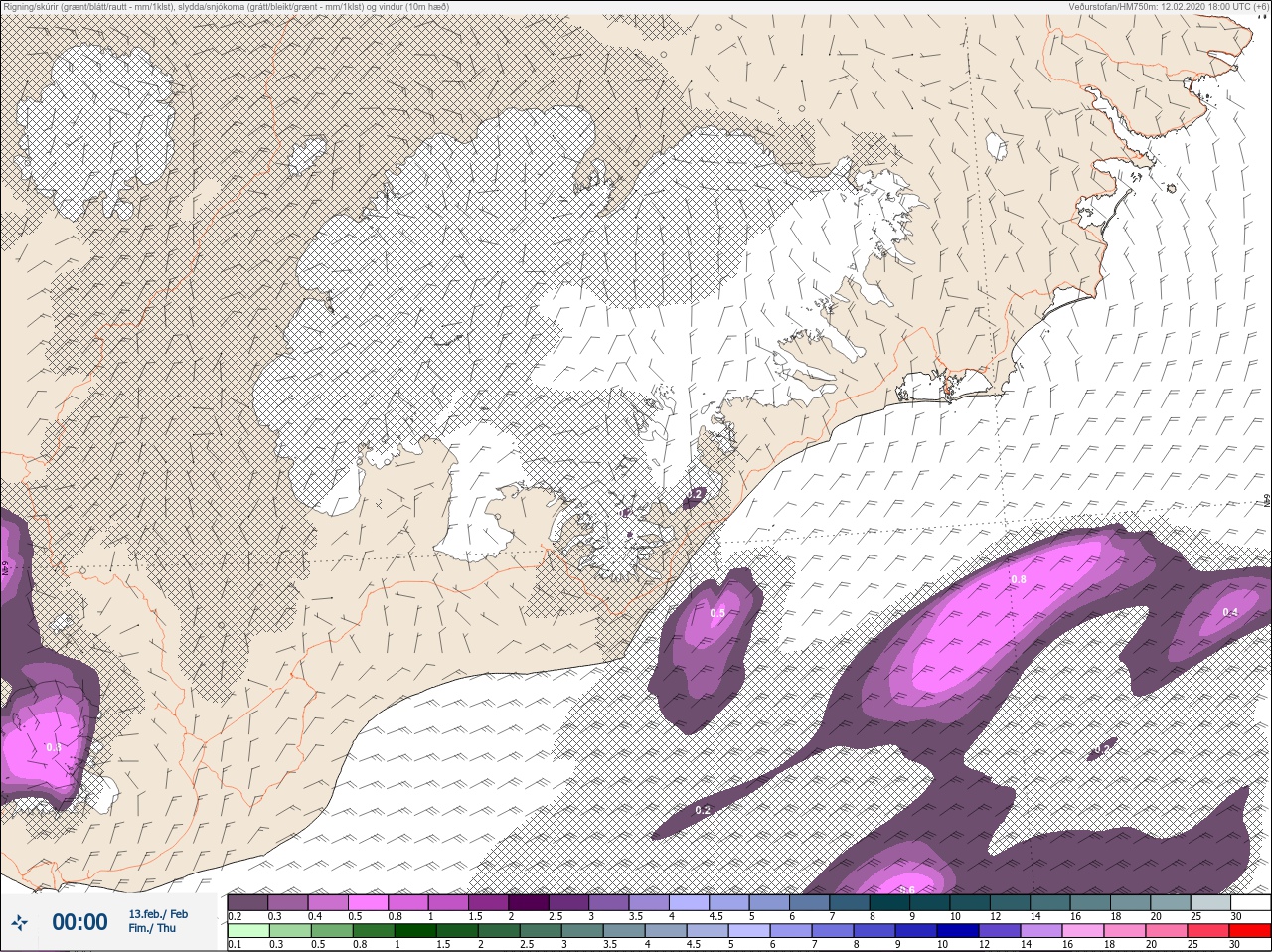Select the 0.5 green rain legend swatch

pos(332,930)
